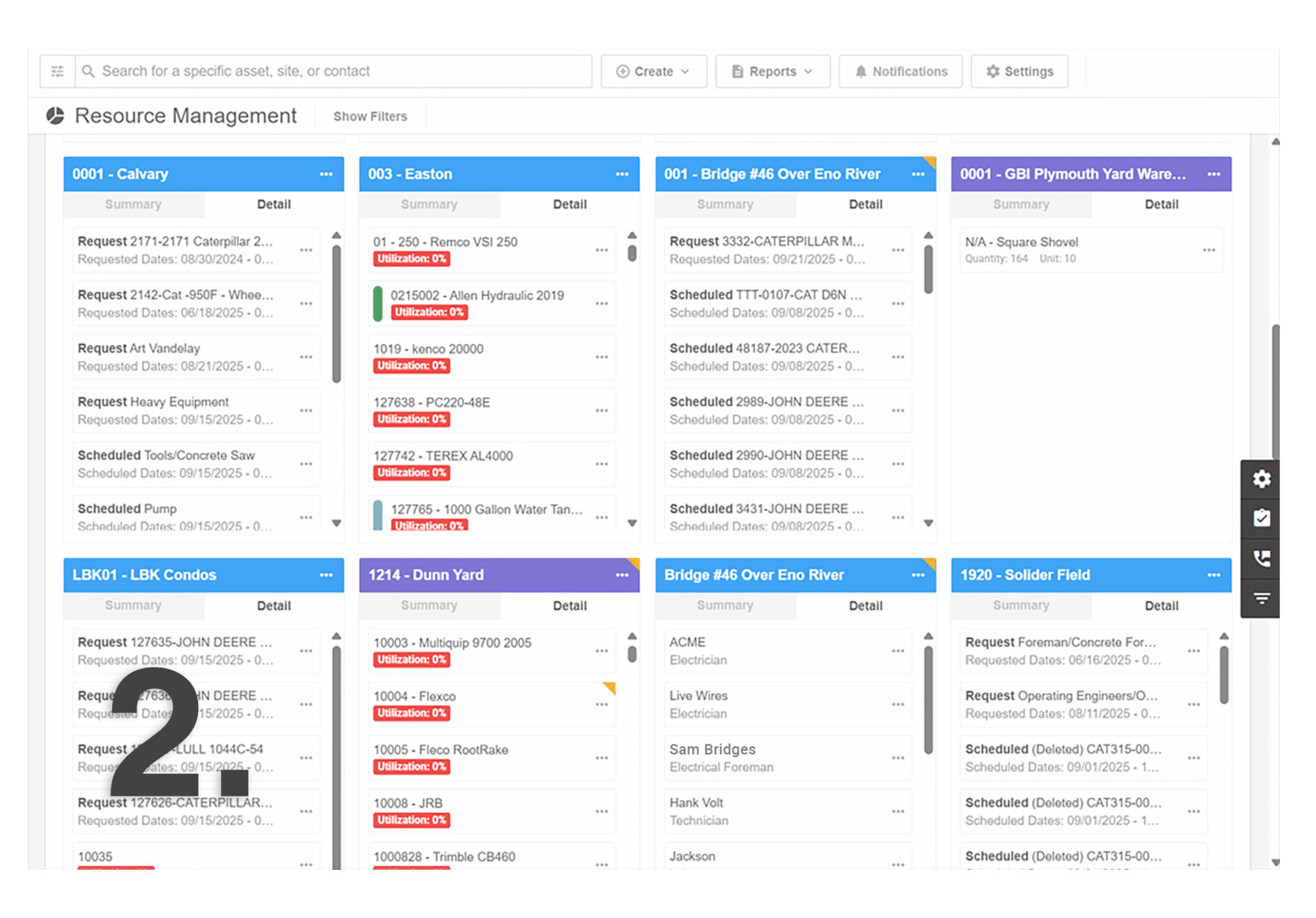Click the Solider Field list scroll up arrow
The image size is (1316, 918).
tap(1224, 636)
